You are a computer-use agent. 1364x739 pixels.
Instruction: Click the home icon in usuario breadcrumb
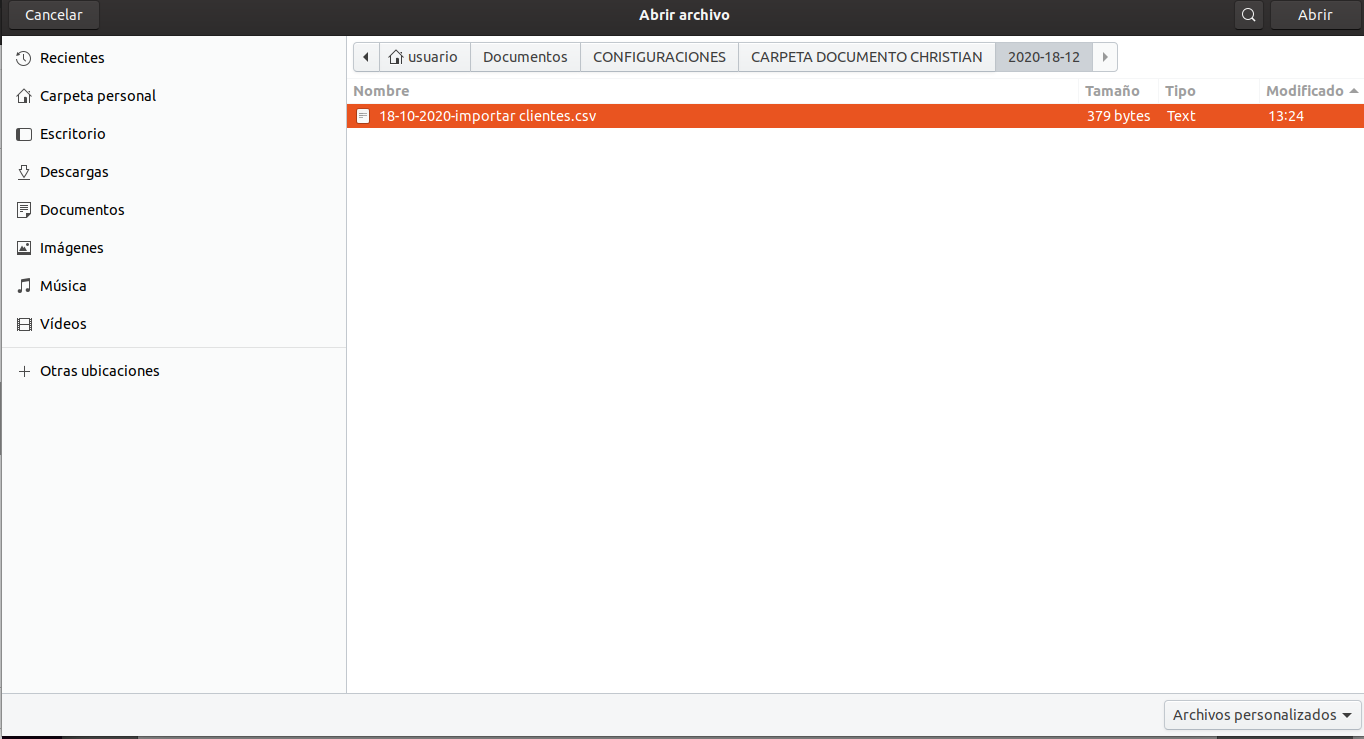[x=396, y=57]
